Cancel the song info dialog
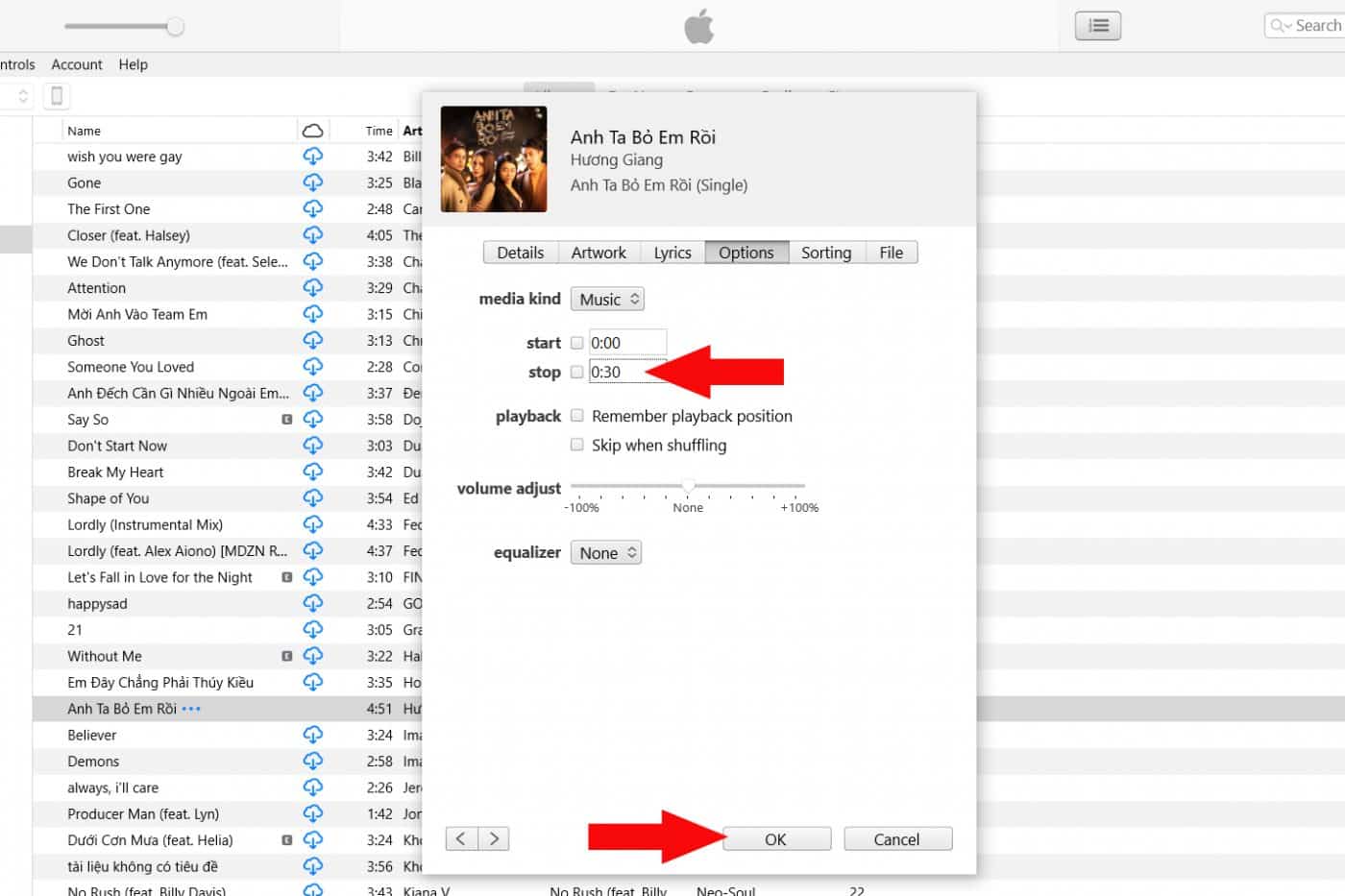The image size is (1345, 896). pyautogui.click(x=897, y=839)
